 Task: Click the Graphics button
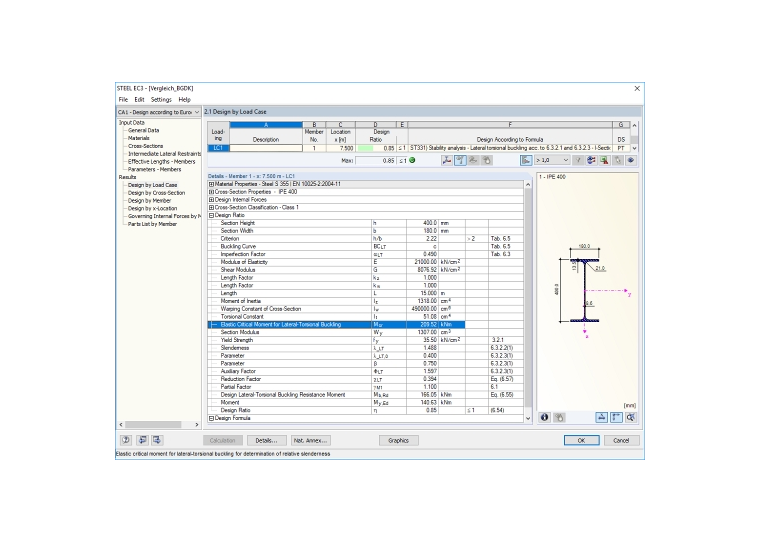click(x=398, y=441)
